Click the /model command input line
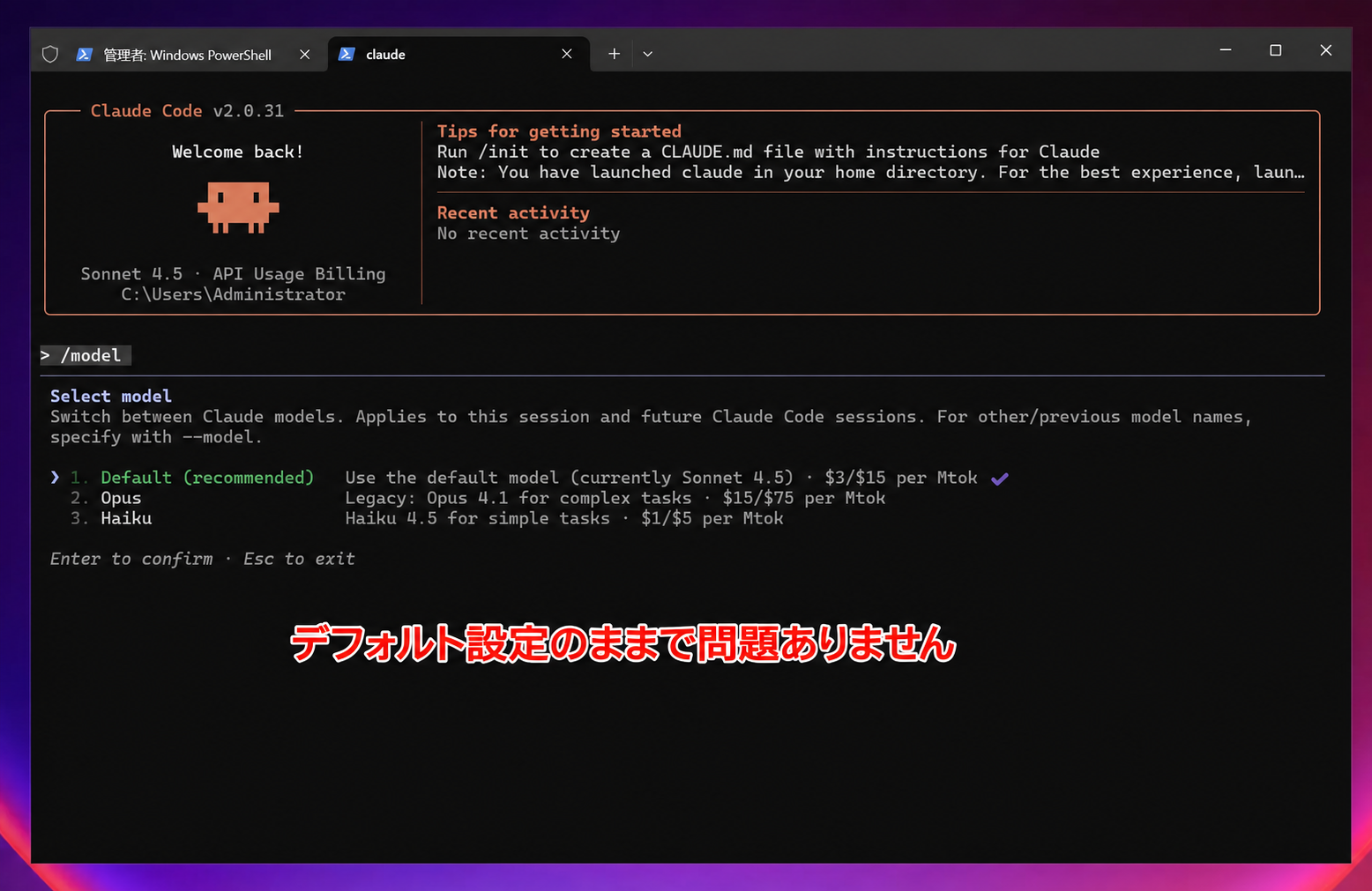The height and width of the screenshot is (891, 1372). [x=86, y=355]
